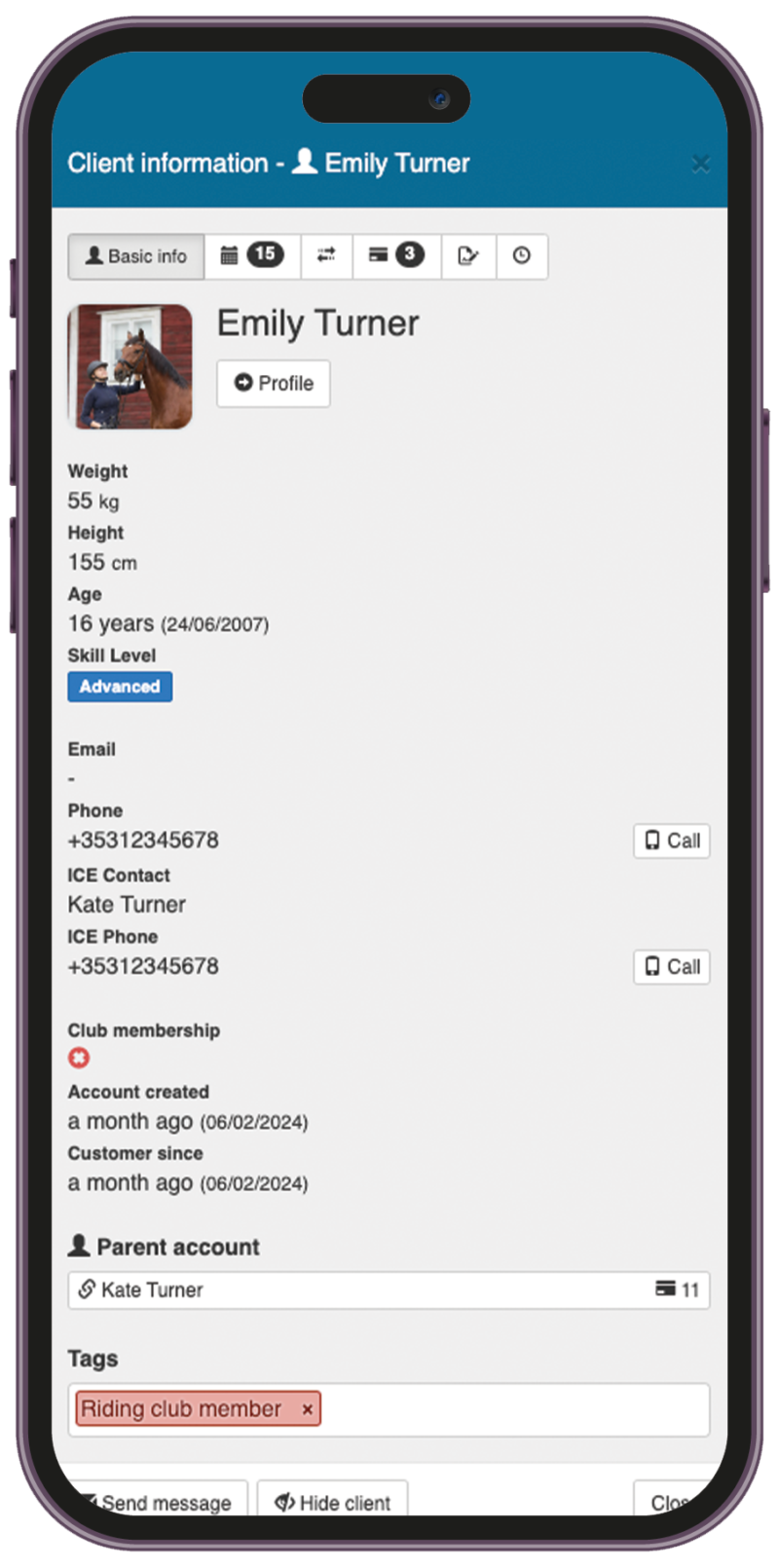Select the Basic info tab
779x1568 pixels.
coord(136,256)
